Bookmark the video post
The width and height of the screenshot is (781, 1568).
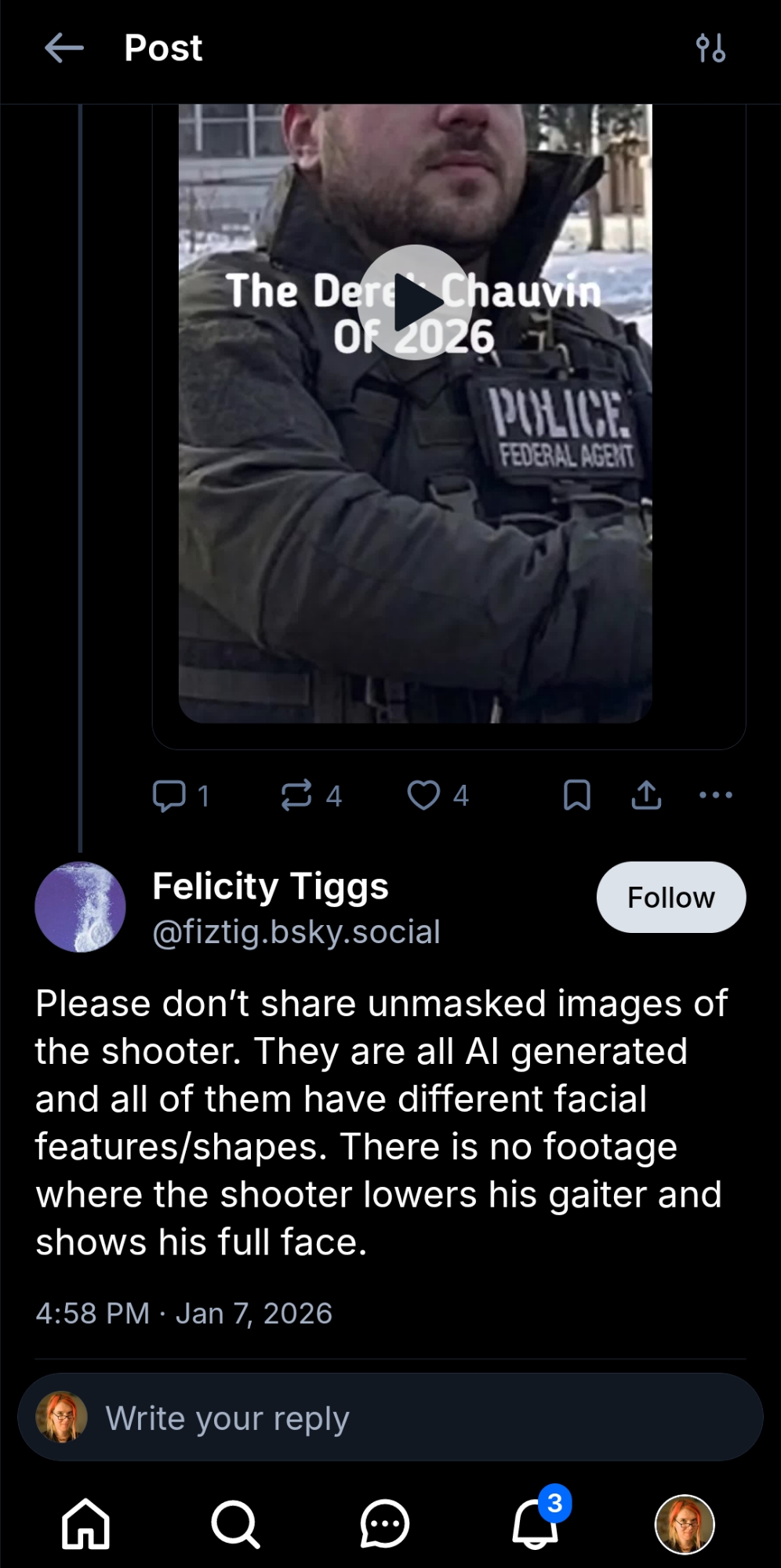tap(577, 795)
